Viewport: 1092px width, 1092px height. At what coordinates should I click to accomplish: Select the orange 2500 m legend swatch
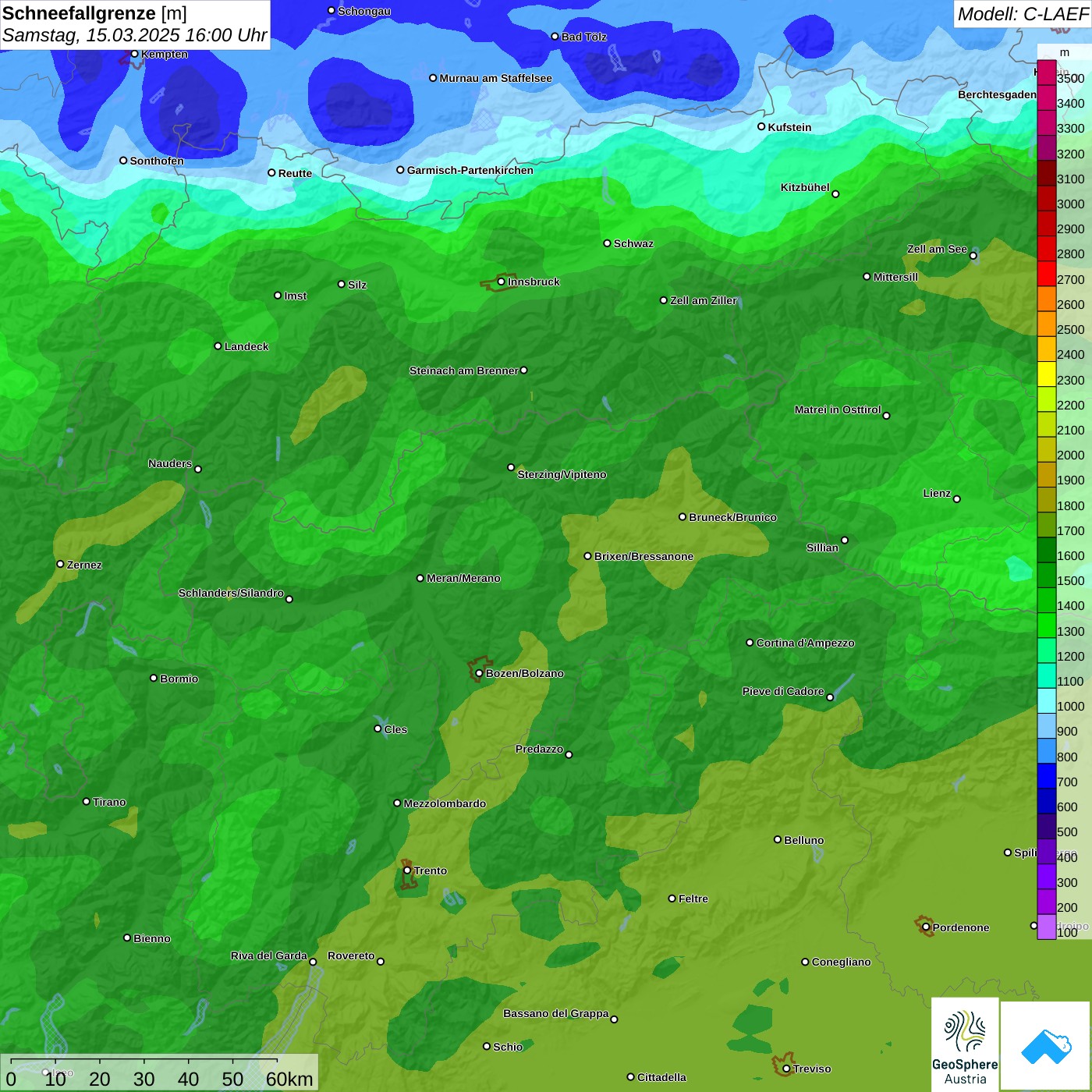1047,324
